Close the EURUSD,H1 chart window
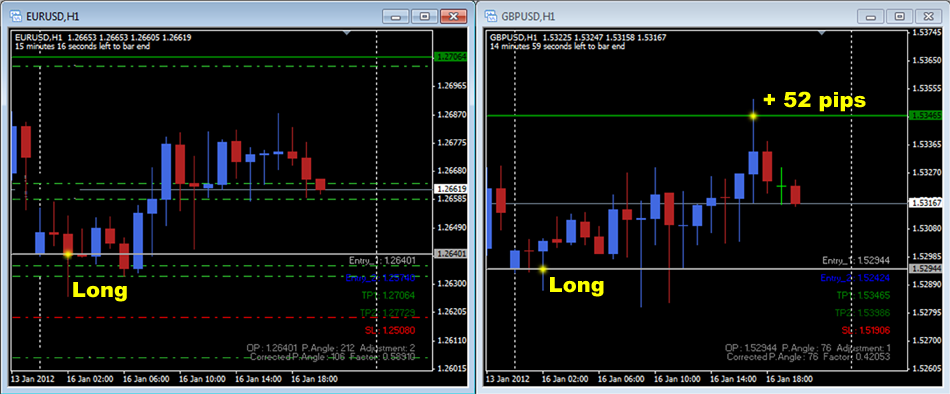 point(453,16)
